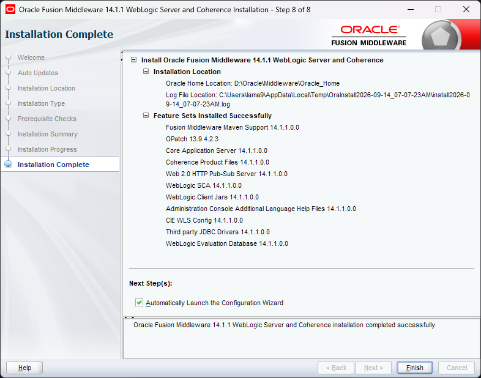481x378 pixels.
Task: Collapse Feature Sets Installed Successfully node
Action: (x=146, y=115)
